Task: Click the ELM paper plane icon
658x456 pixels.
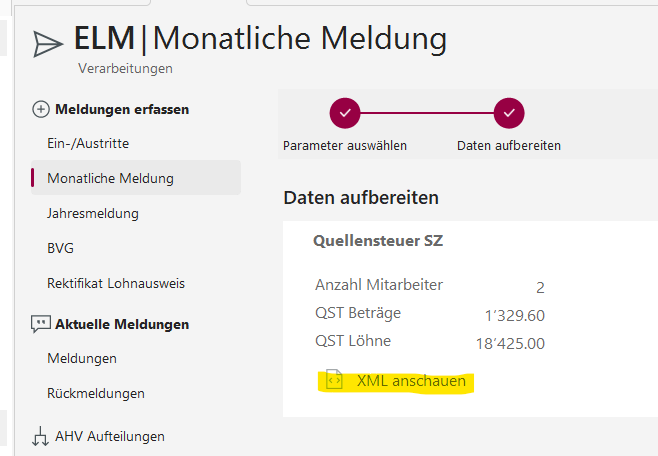Action: tap(47, 43)
